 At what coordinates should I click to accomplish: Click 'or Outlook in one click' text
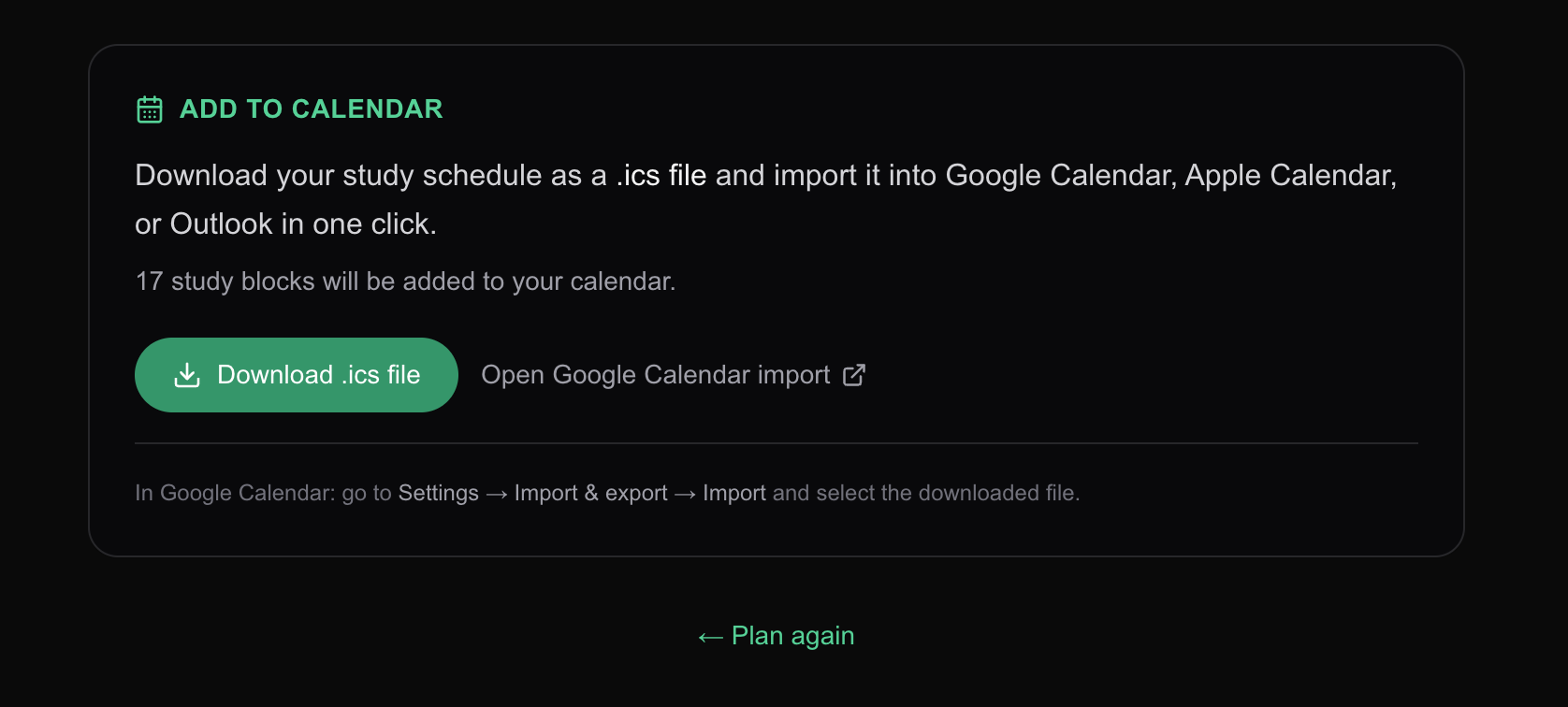click(285, 224)
